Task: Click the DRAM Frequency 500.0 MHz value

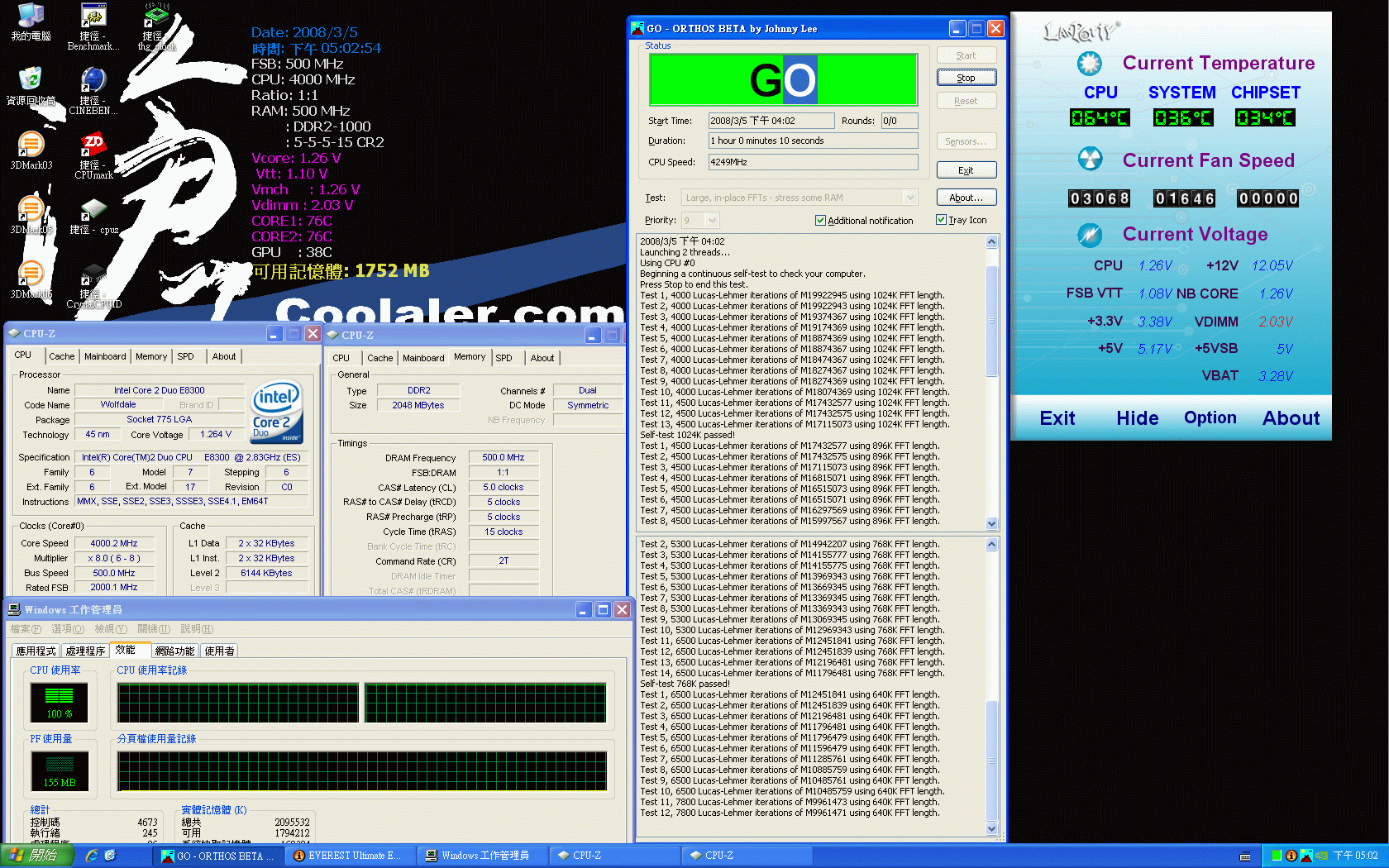Action: coord(504,457)
